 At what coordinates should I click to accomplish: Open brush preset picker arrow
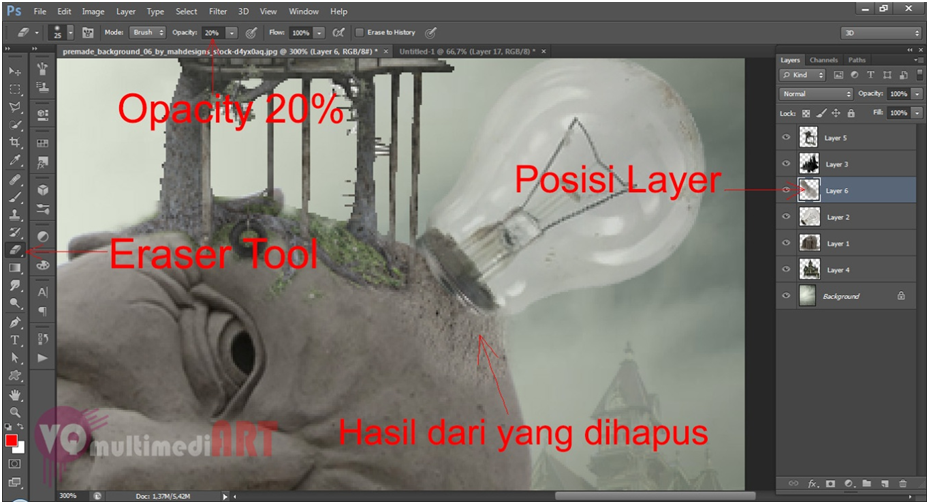tap(71, 33)
